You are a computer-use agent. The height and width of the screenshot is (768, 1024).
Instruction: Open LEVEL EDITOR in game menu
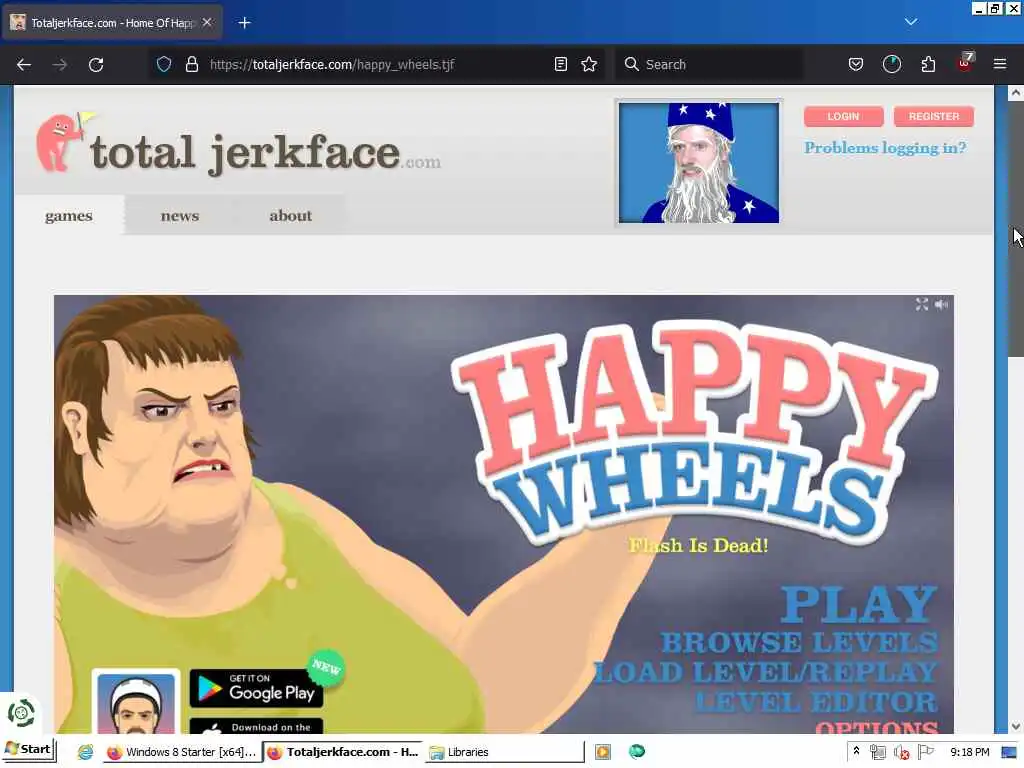tap(816, 703)
